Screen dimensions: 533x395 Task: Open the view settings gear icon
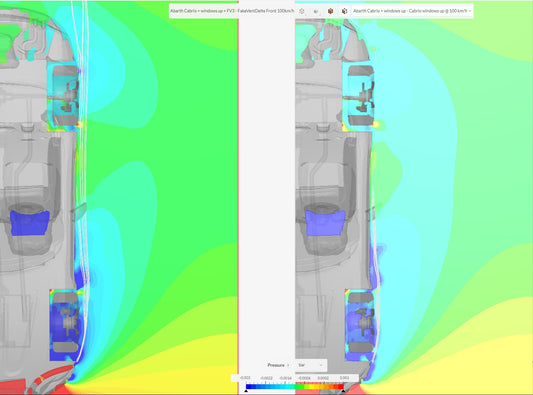coord(302,11)
